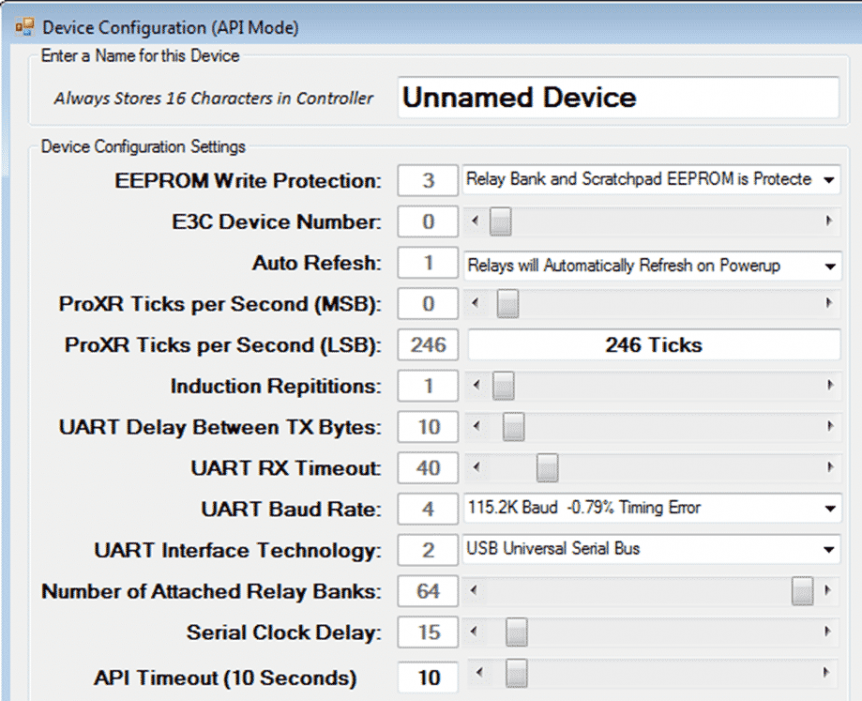The width and height of the screenshot is (862, 701).
Task: Click the device name text field
Action: click(618, 98)
